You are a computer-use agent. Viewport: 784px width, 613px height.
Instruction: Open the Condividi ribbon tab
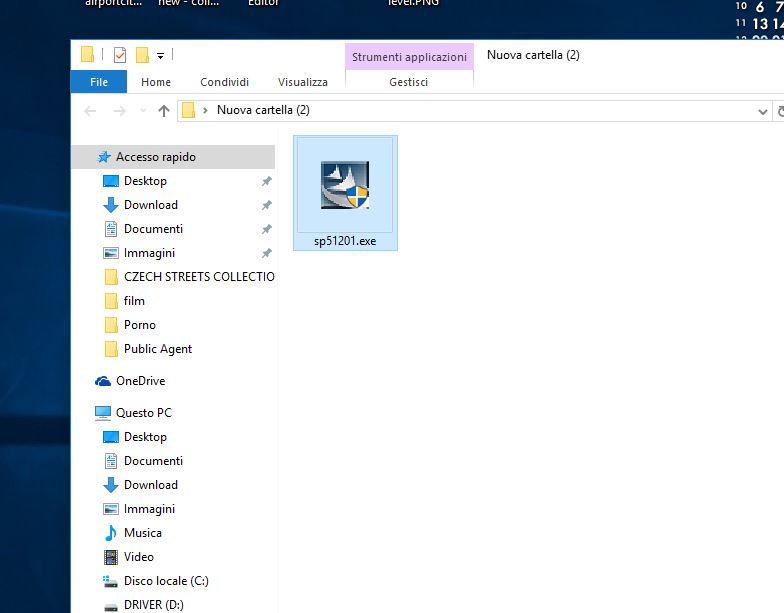(x=224, y=82)
